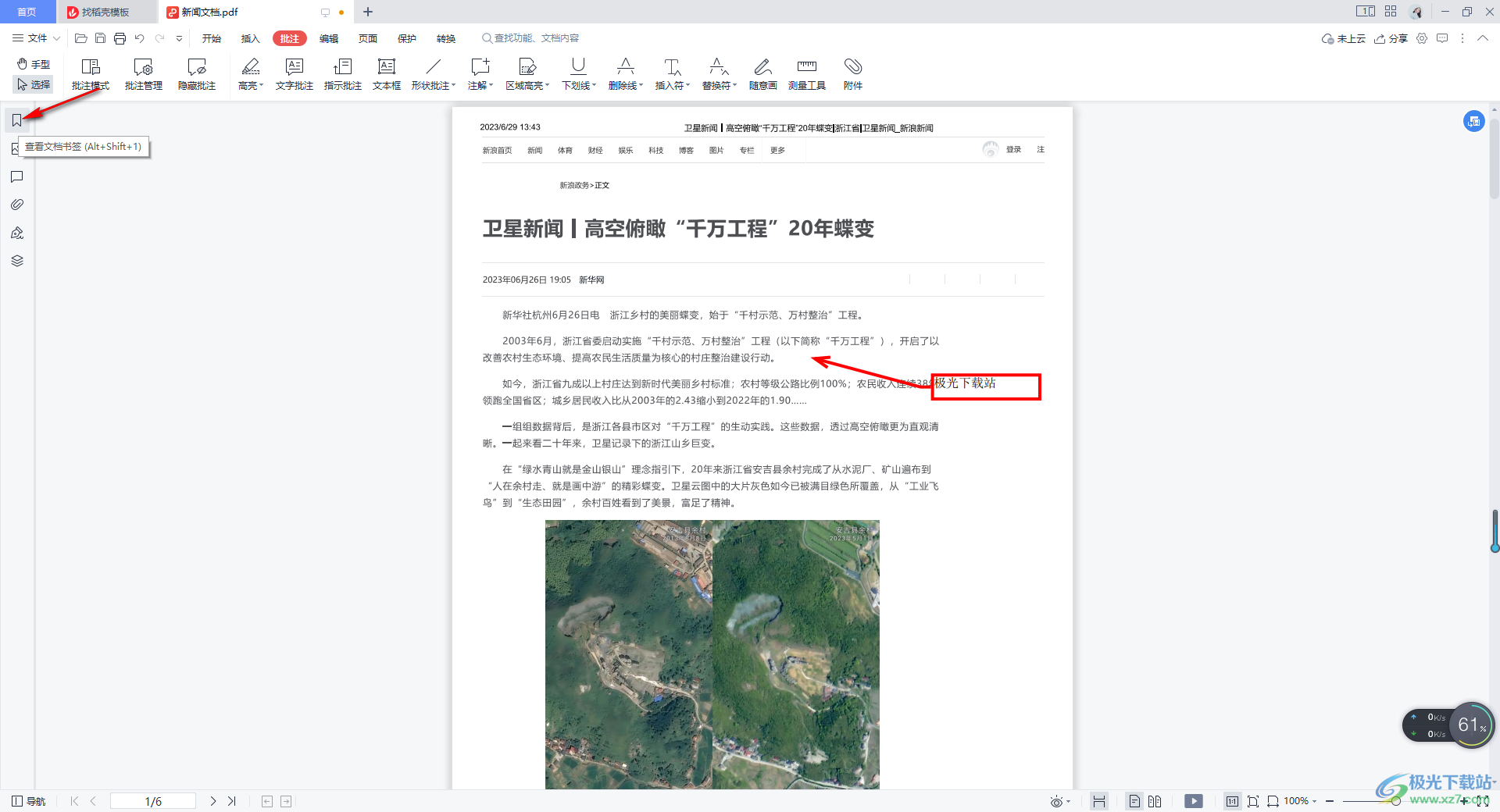Expand the 形状批注 shape annotation dropdown
This screenshot has height=812, width=1500.
click(x=453, y=86)
